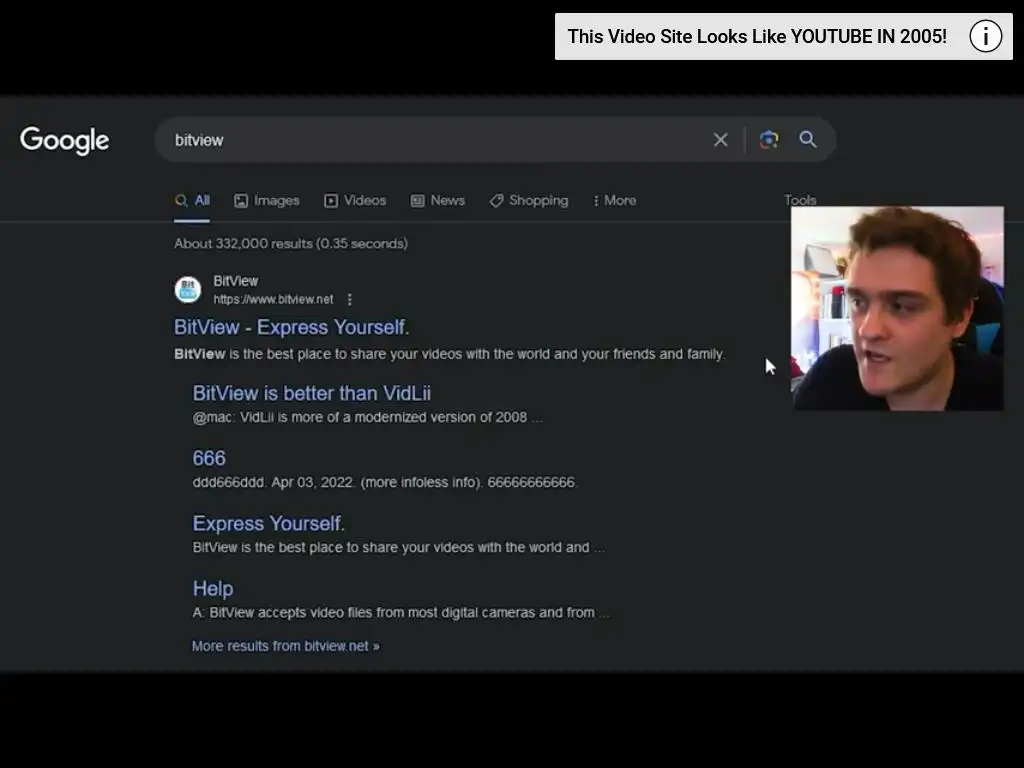The width and height of the screenshot is (1024, 768).
Task: Open Google Lens camera search icon
Action: (769, 140)
